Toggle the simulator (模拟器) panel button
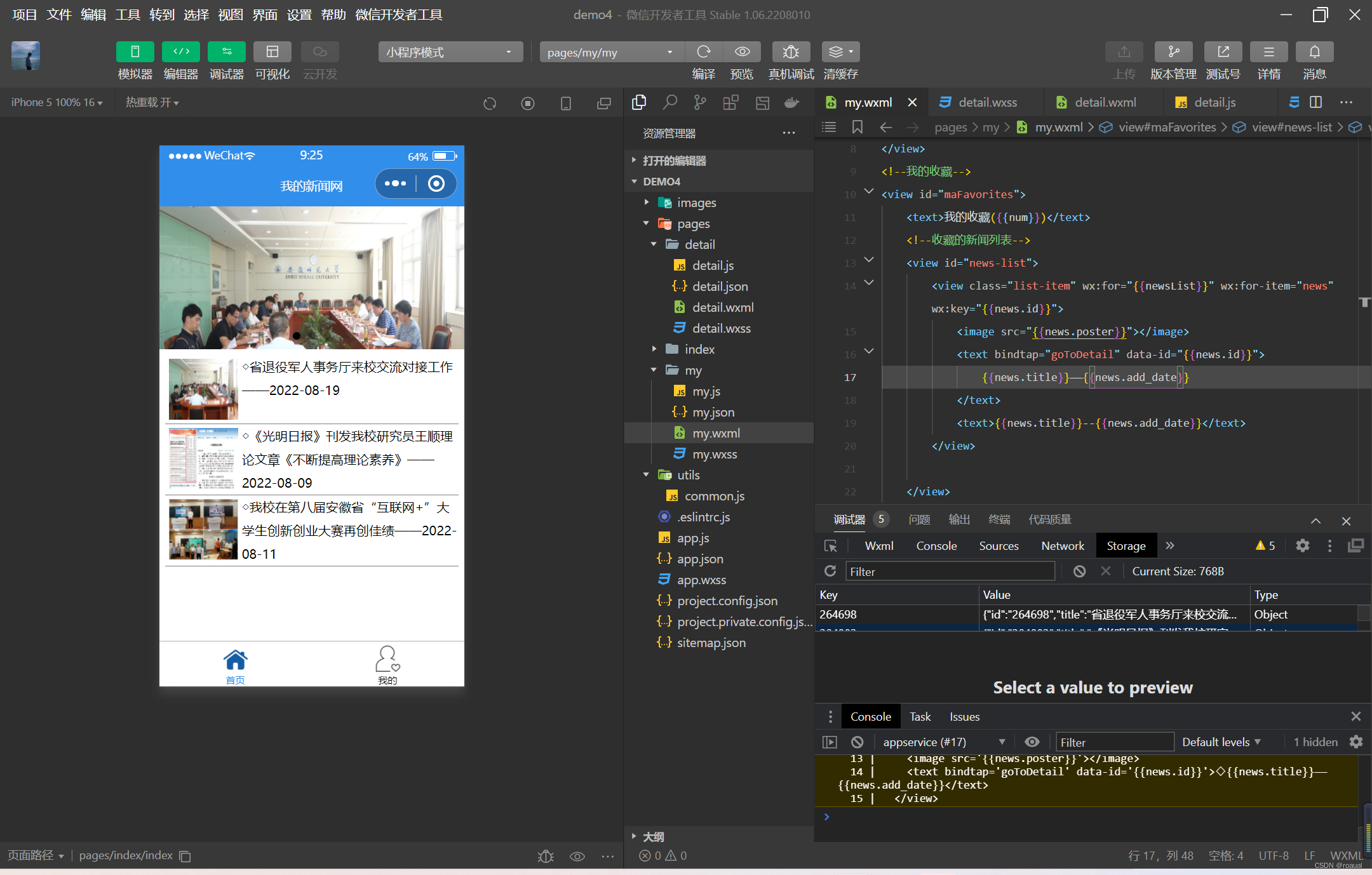 pos(135,52)
